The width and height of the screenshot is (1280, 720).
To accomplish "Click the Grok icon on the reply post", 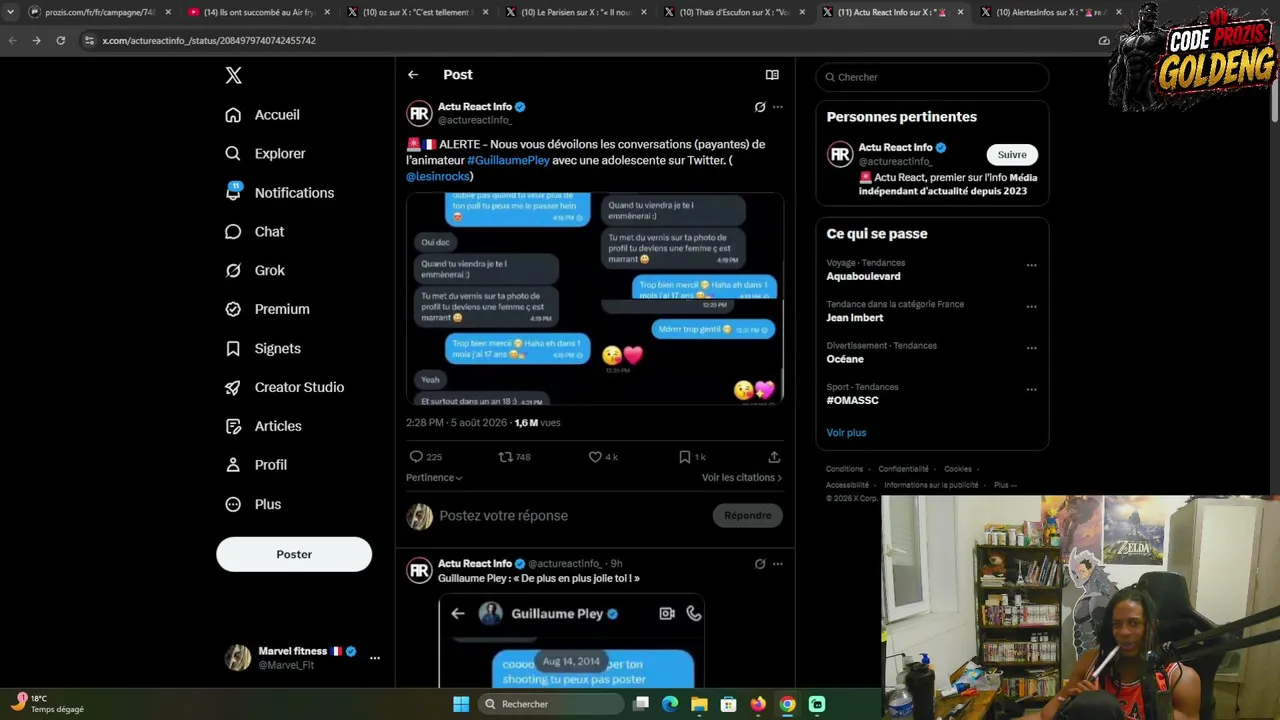I will coord(760,564).
